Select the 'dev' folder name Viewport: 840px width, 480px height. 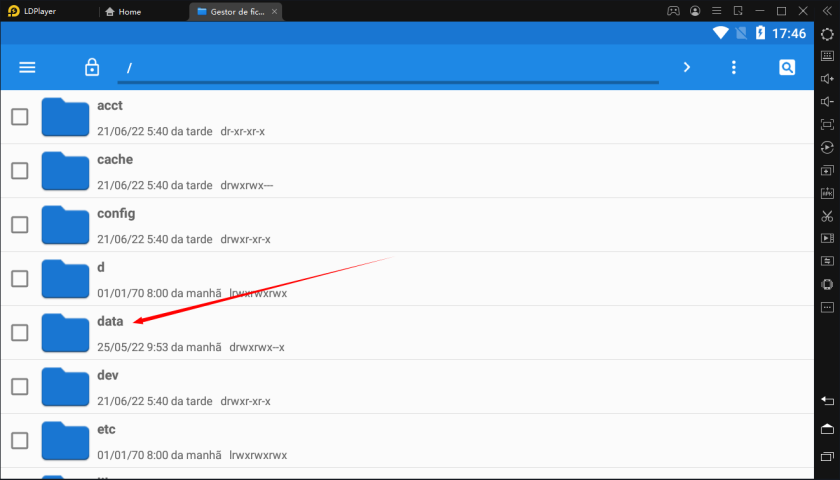click(108, 375)
